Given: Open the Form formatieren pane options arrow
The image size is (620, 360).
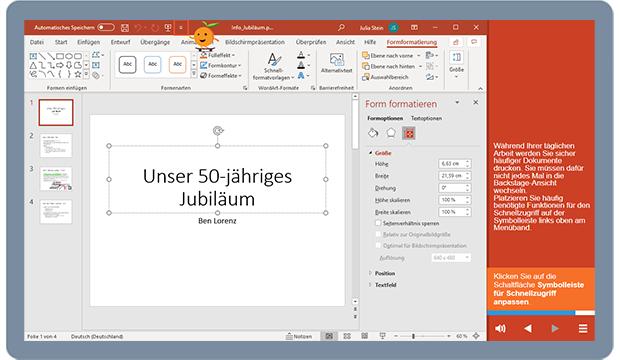Looking at the screenshot, I should 457,102.
